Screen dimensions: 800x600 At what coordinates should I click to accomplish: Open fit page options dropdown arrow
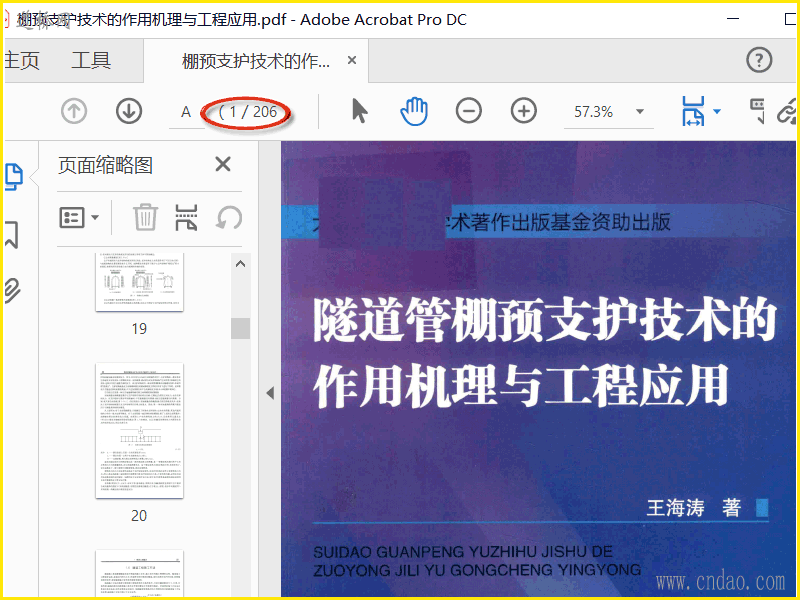pos(717,111)
